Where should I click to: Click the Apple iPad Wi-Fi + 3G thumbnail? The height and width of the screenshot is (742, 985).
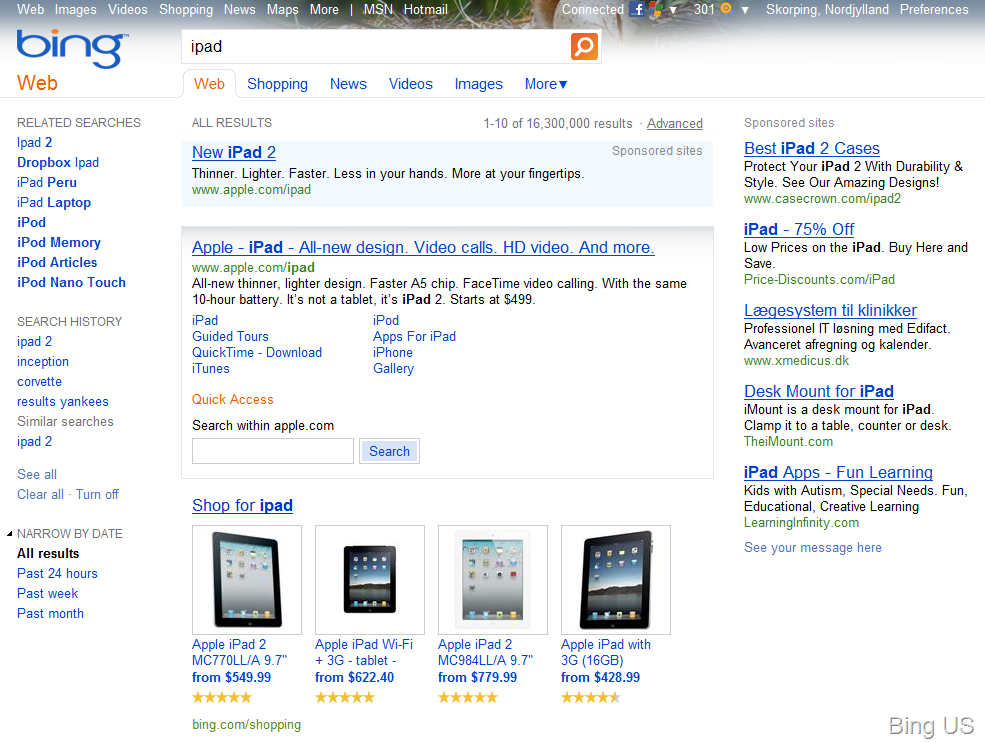tap(370, 580)
